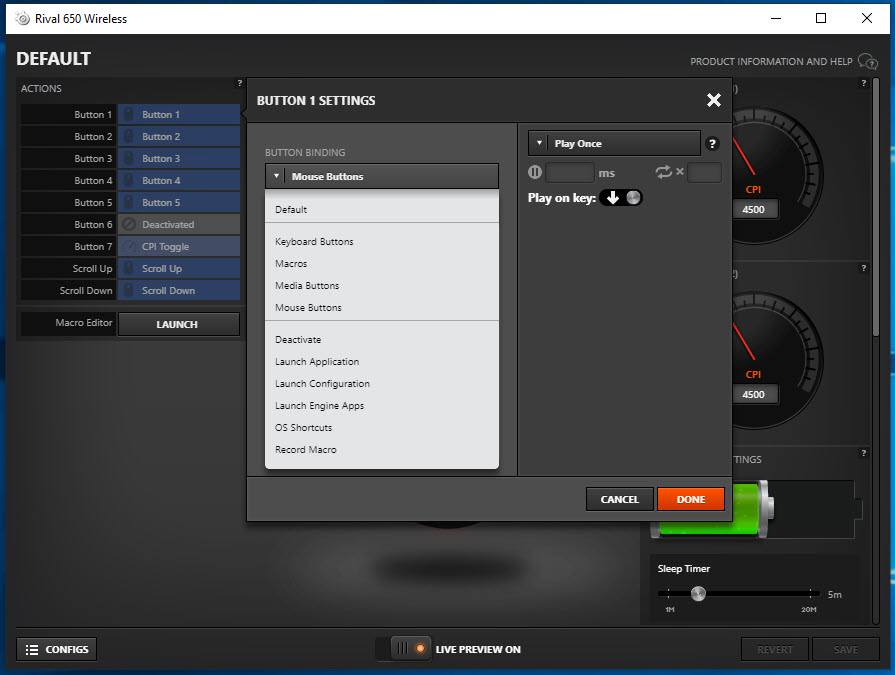This screenshot has width=895, height=675.
Task: Select Launch Application option
Action: pyautogui.click(x=382, y=362)
